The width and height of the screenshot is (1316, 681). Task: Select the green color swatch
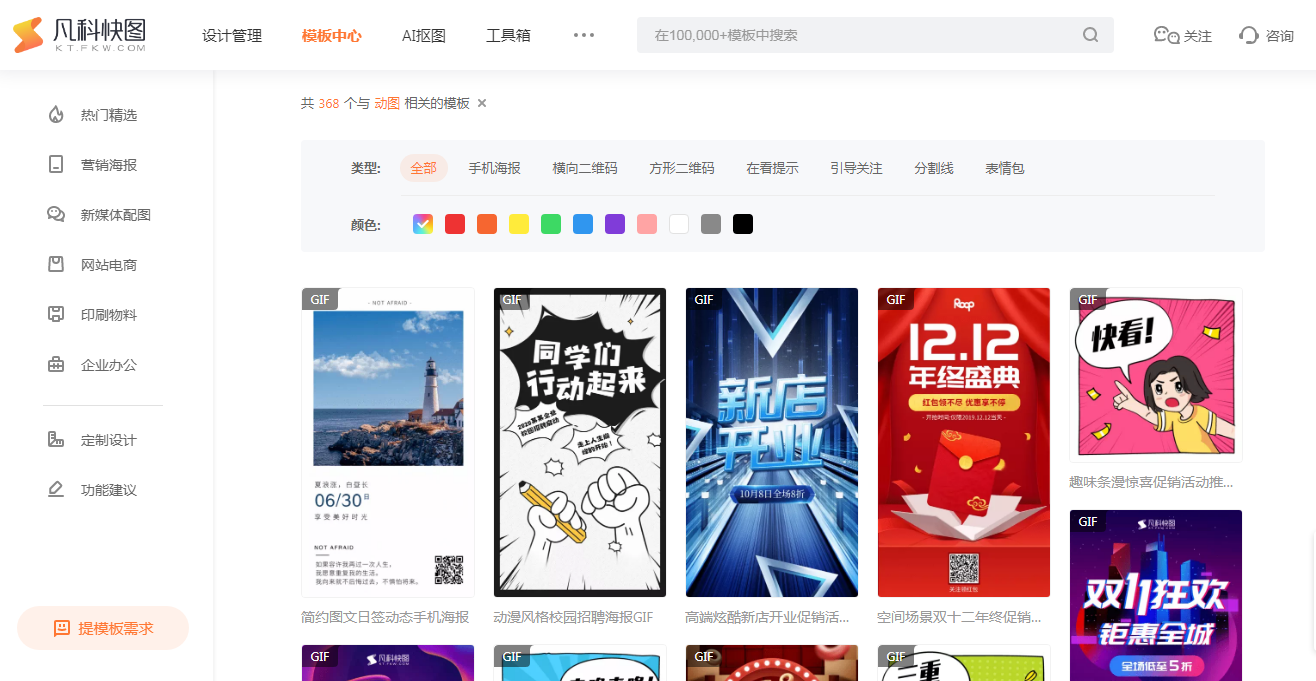[551, 224]
